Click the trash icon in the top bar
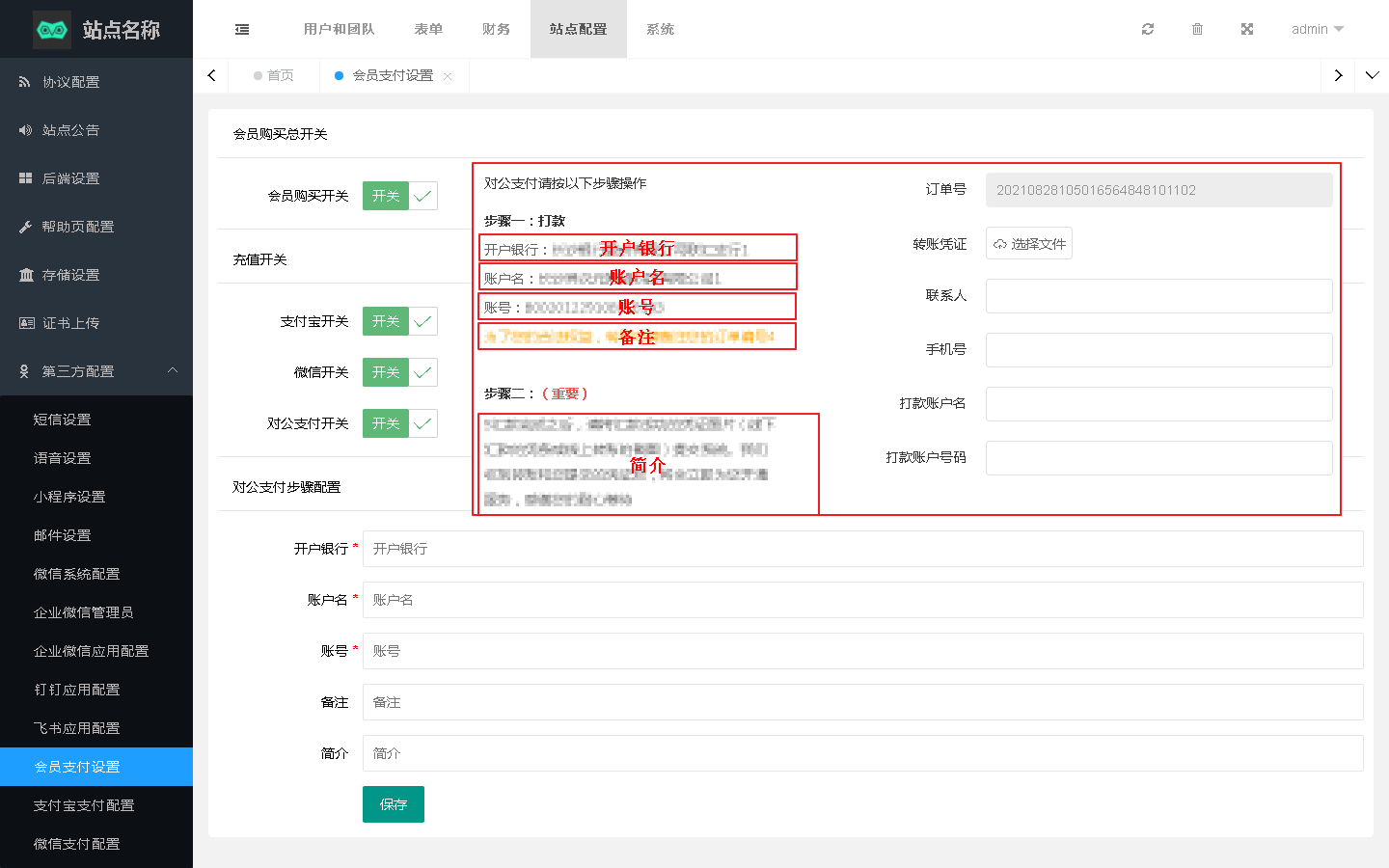 pyautogui.click(x=1197, y=29)
